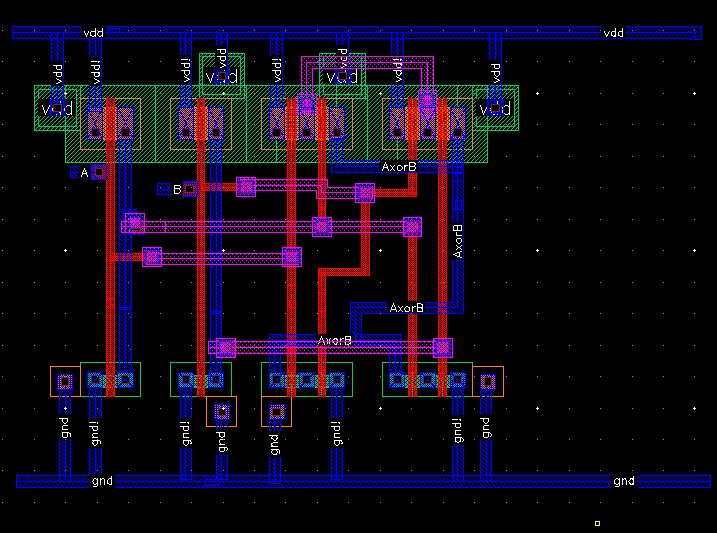Image resolution: width=717 pixels, height=533 pixels.
Task: Click the 'B' input pin label
Action: [x=177, y=189]
